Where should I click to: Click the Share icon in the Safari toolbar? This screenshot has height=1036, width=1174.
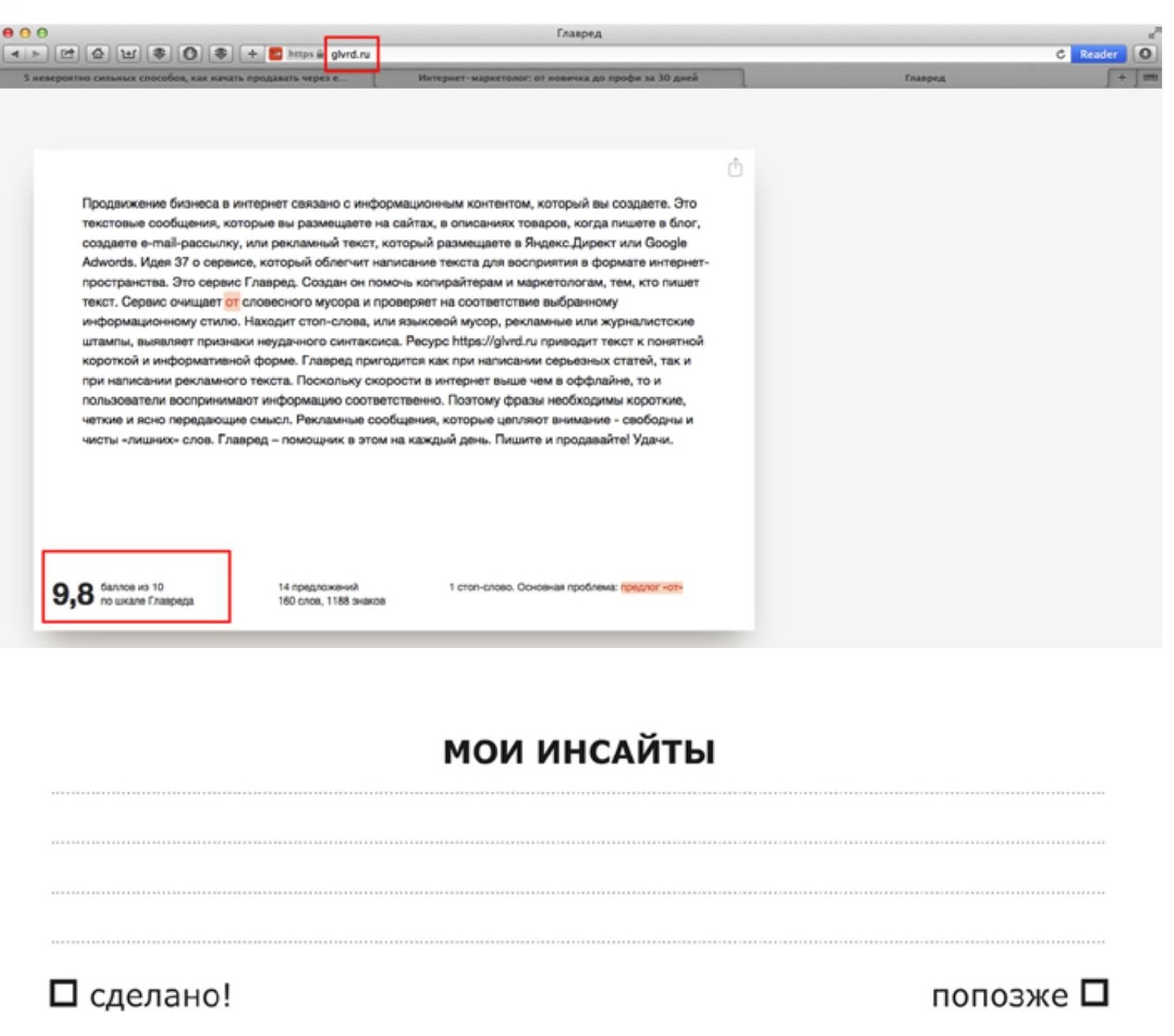click(67, 54)
